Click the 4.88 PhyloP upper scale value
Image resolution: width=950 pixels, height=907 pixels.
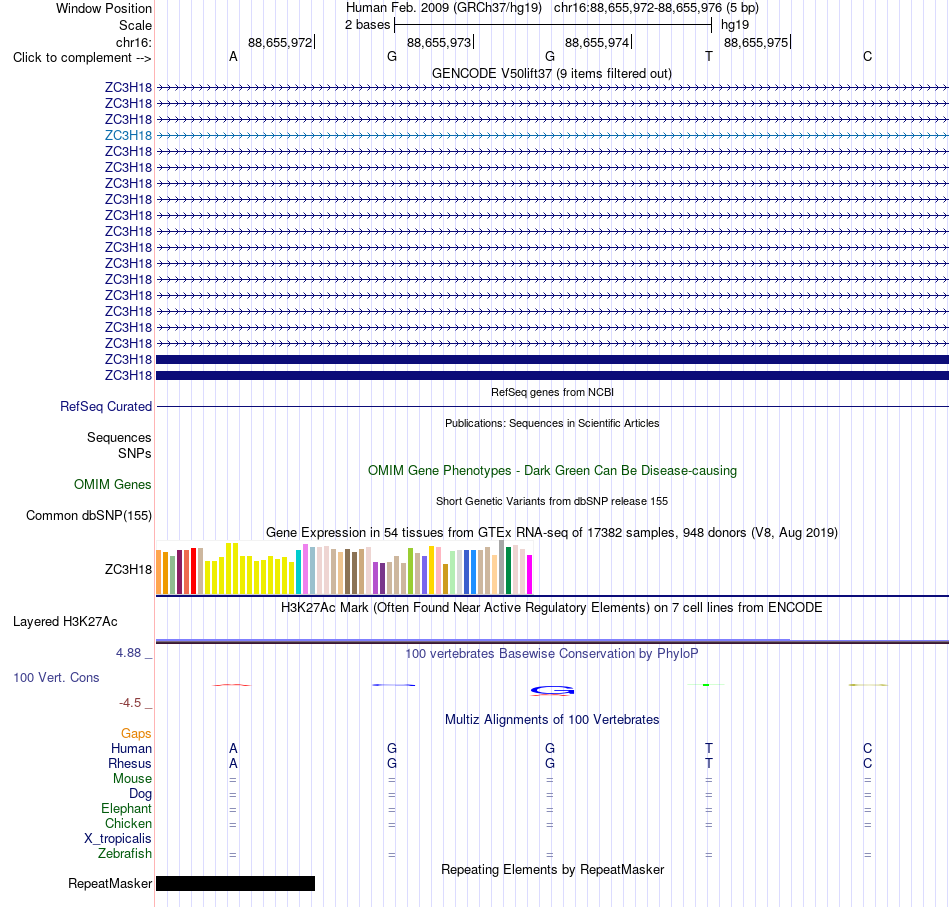point(128,653)
